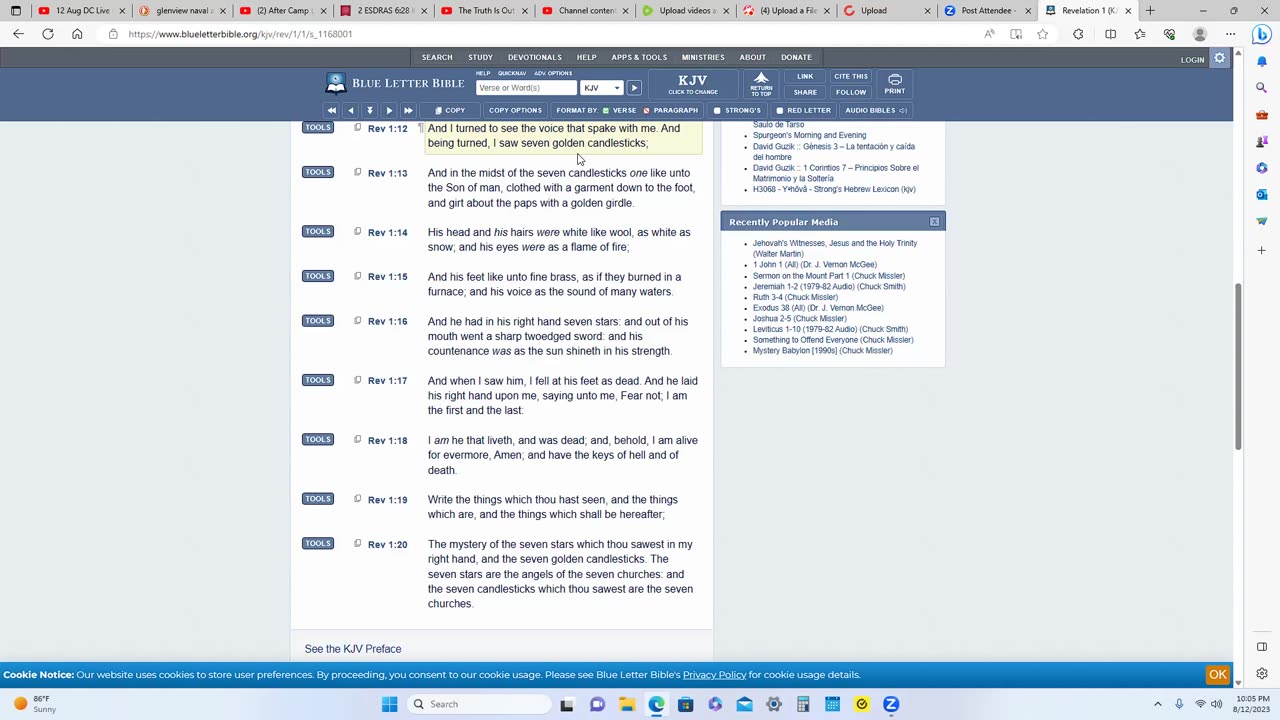Tick the copy checkbox for Rev 1:19
Image resolution: width=1280 pixels, height=720 pixels.
357,499
